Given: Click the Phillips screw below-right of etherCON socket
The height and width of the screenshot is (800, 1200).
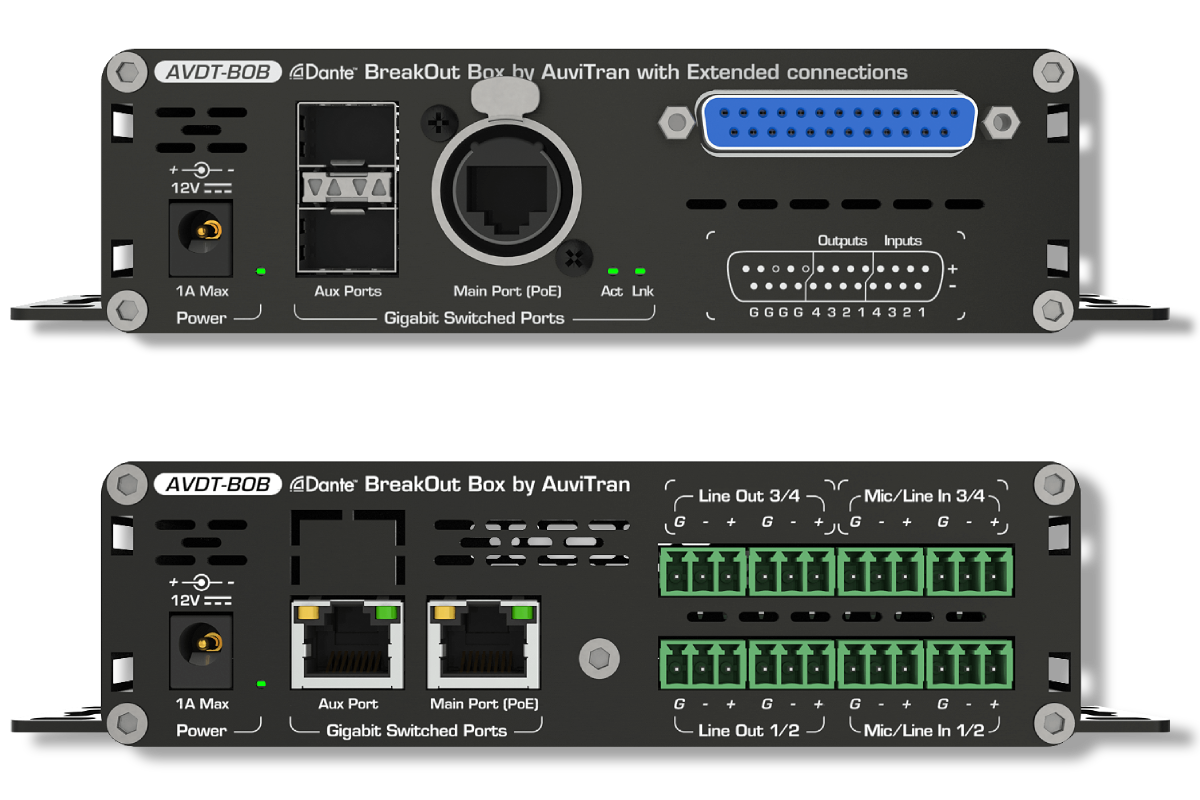Looking at the screenshot, I should 572,257.
